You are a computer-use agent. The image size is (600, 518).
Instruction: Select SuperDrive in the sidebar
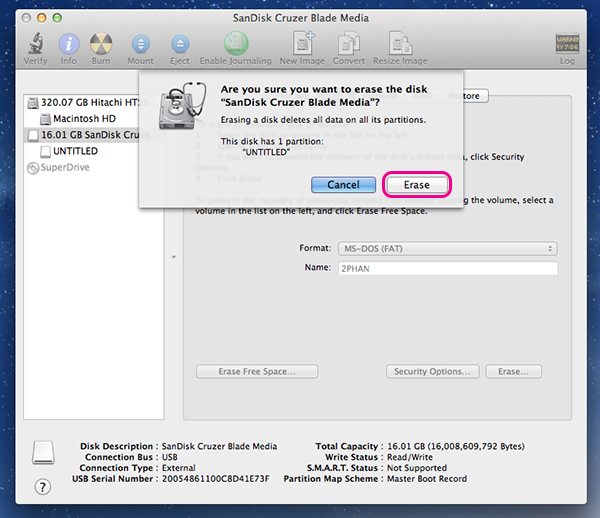(59, 168)
